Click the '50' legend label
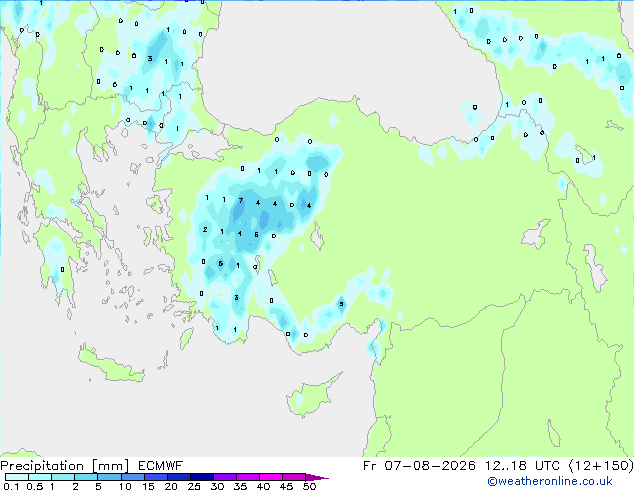 click(x=309, y=486)
